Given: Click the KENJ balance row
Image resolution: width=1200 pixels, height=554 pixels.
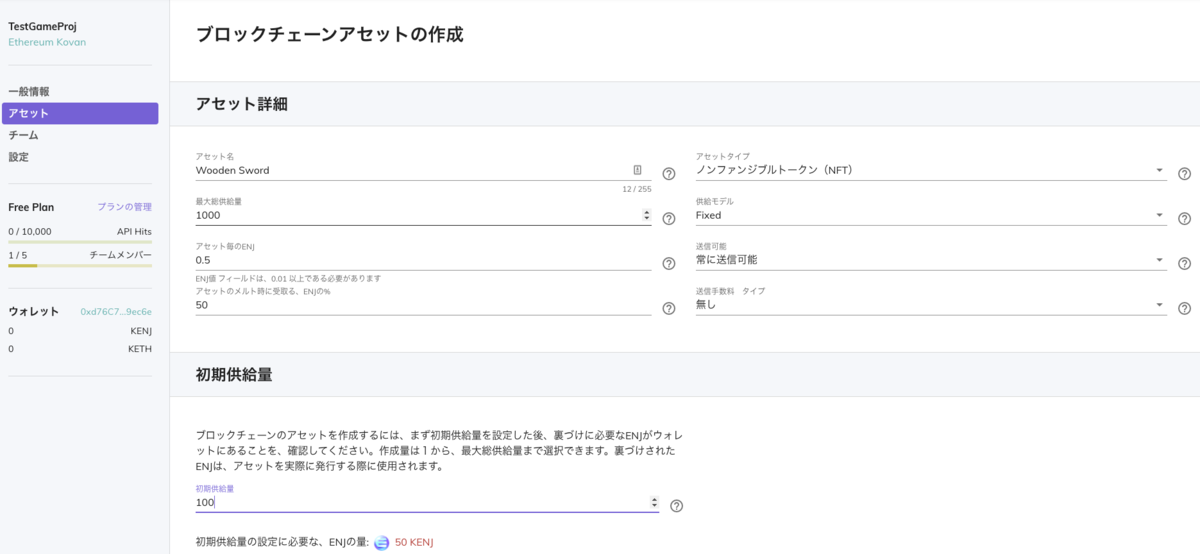Looking at the screenshot, I should tap(80, 330).
